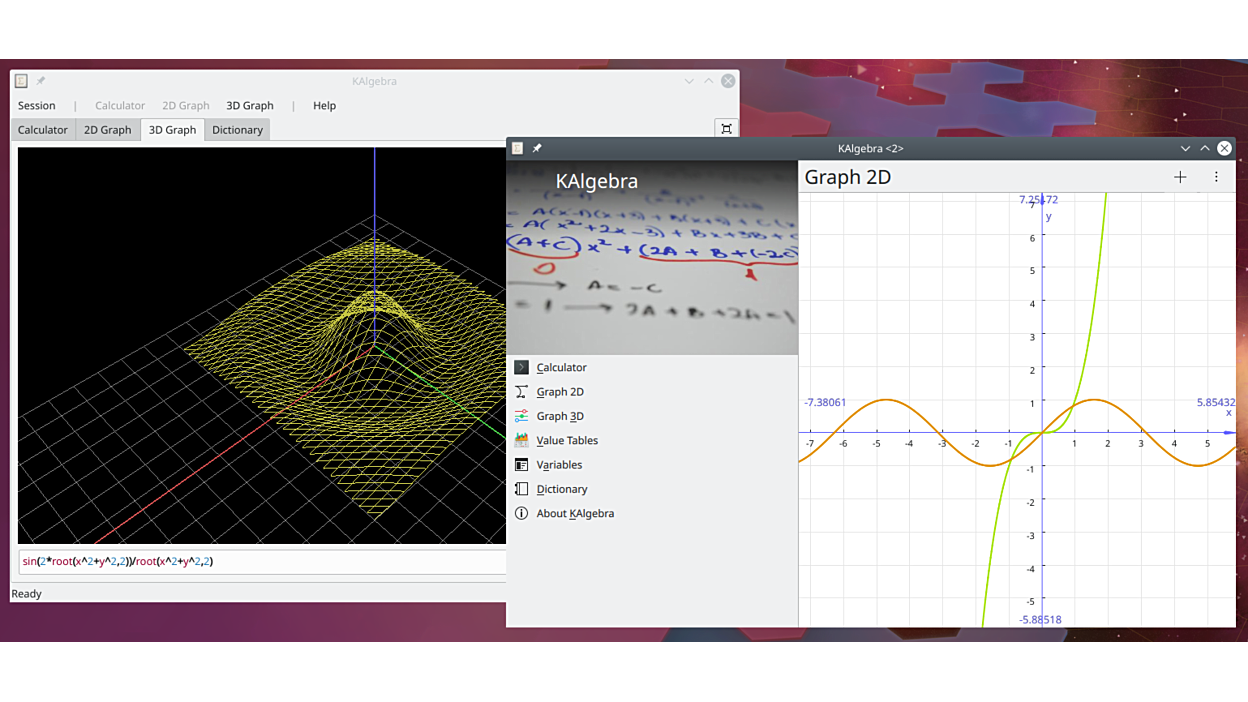Click the Graph 2D sigma icon
Image resolution: width=1248 pixels, height=702 pixels.
(x=521, y=392)
